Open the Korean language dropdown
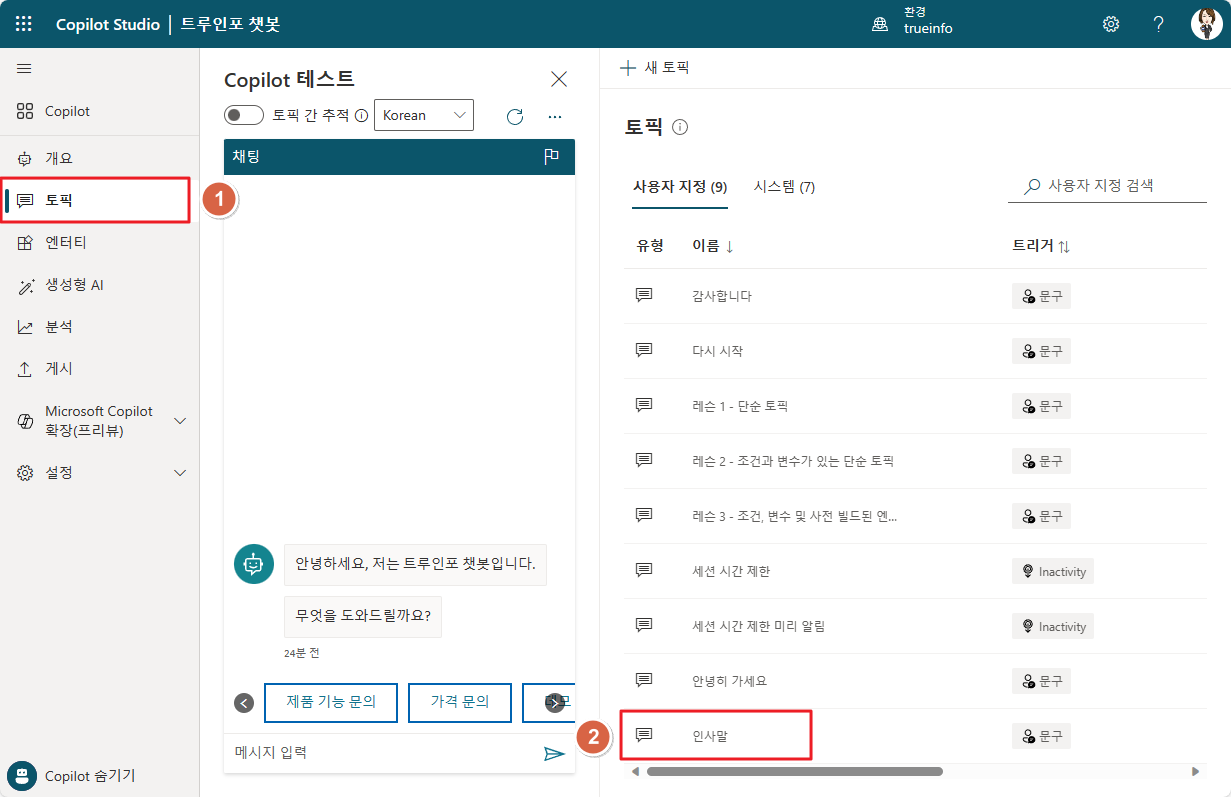Image resolution: width=1231 pixels, height=797 pixels. pyautogui.click(x=424, y=115)
